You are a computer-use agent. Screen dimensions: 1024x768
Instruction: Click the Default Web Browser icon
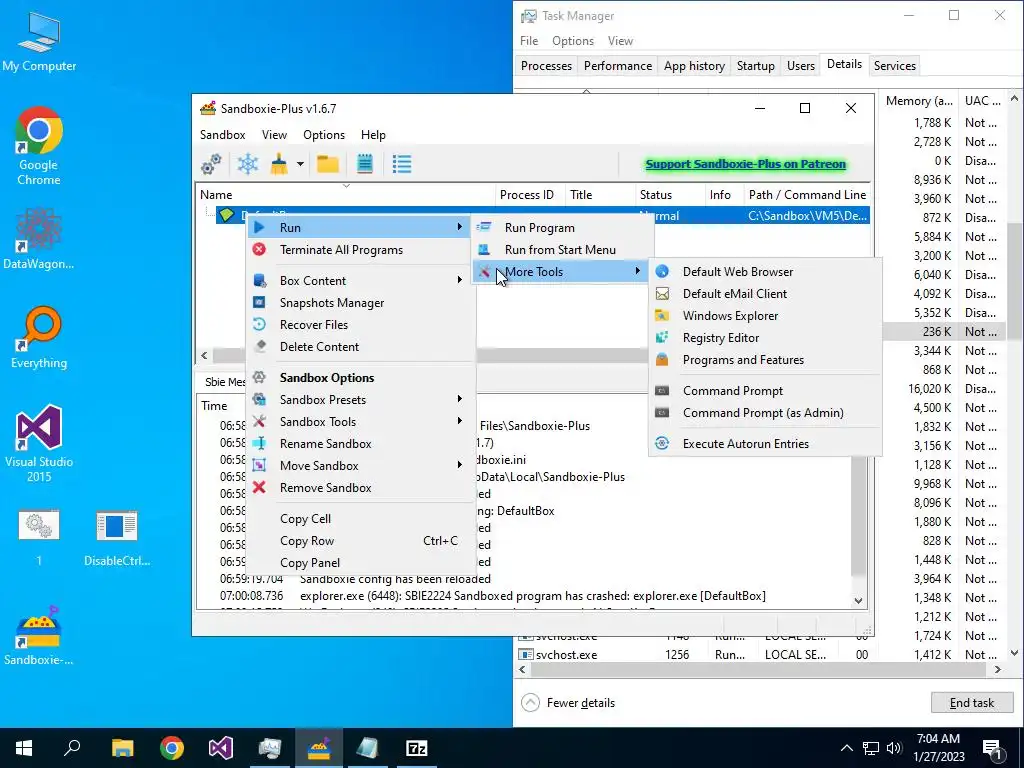[662, 271]
